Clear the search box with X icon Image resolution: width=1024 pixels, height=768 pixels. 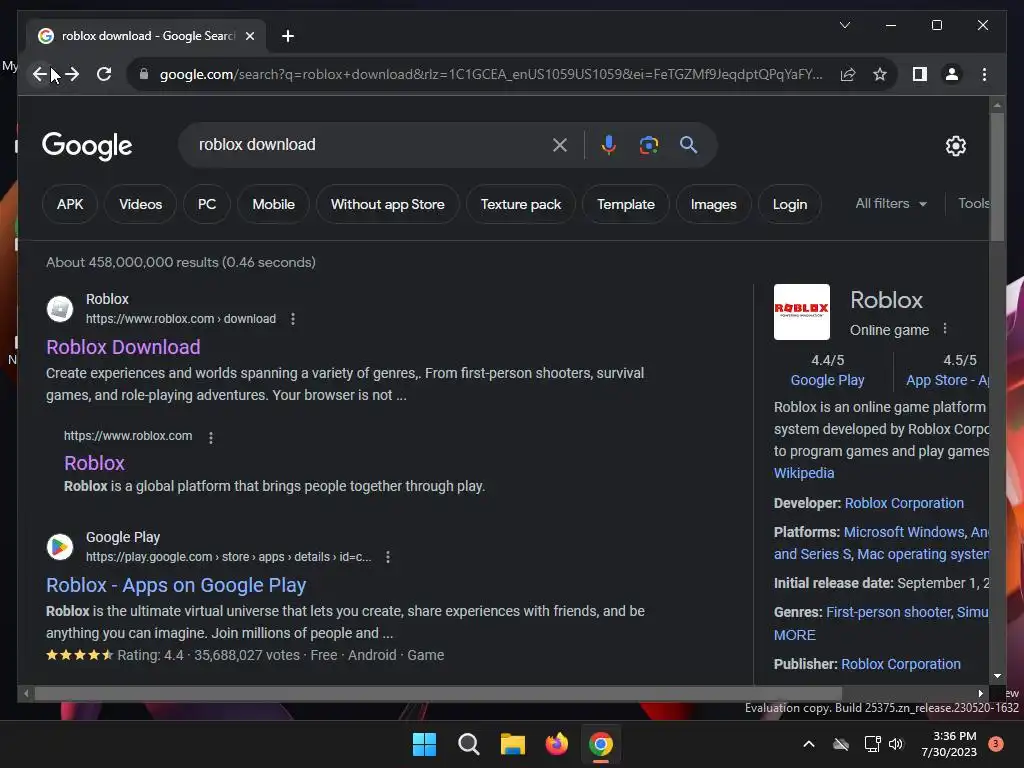pos(560,145)
